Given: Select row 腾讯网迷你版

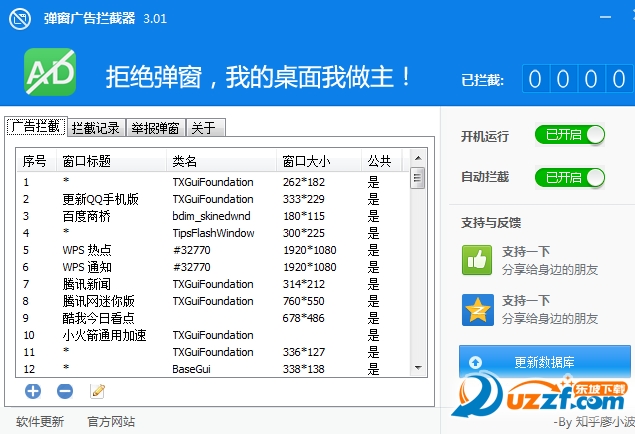Looking at the screenshot, I should [213, 301].
